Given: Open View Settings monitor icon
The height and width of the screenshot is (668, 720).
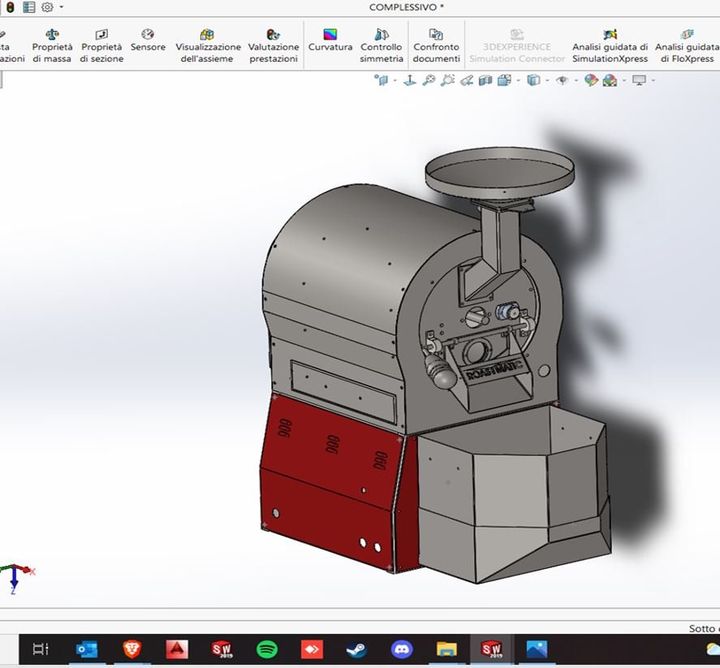Looking at the screenshot, I should [639, 80].
